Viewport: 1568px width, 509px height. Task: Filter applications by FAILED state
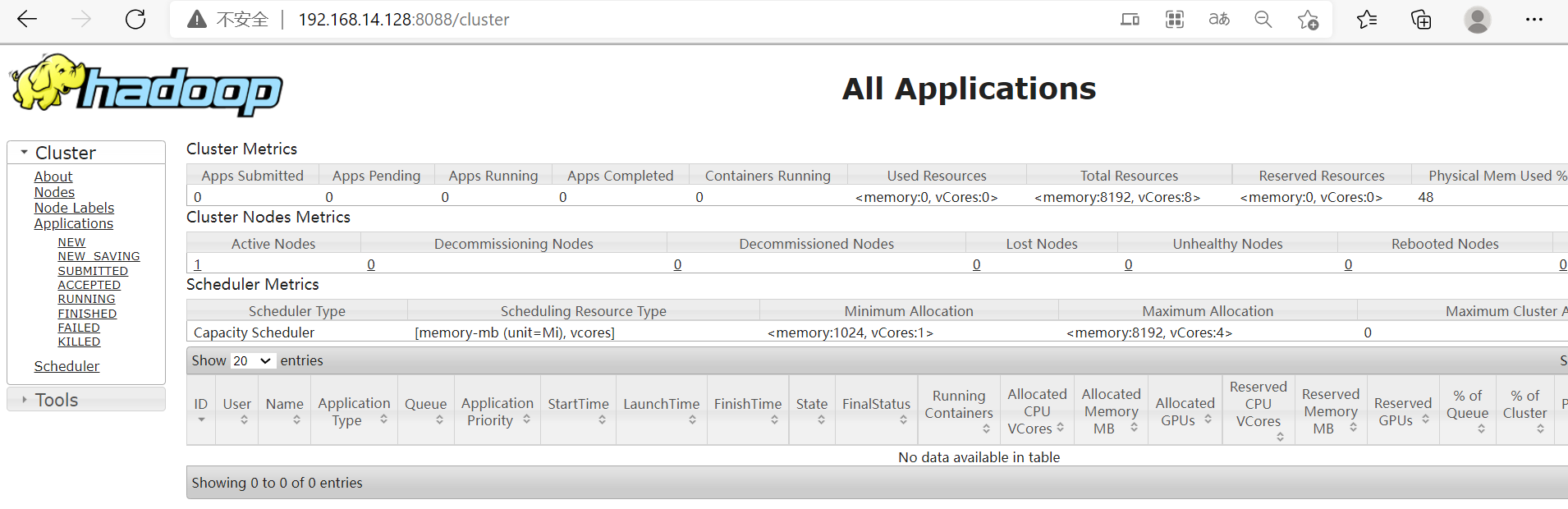point(79,328)
